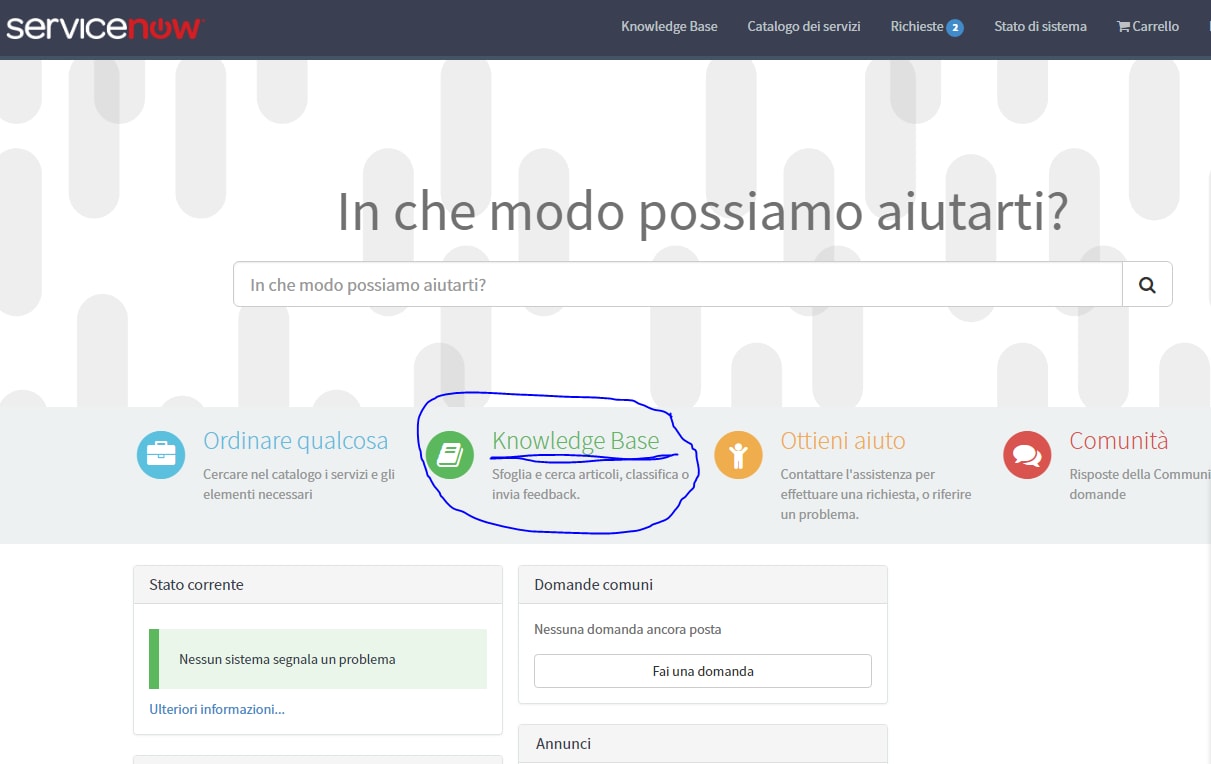Click the Stato corrente panel header

click(x=318, y=584)
